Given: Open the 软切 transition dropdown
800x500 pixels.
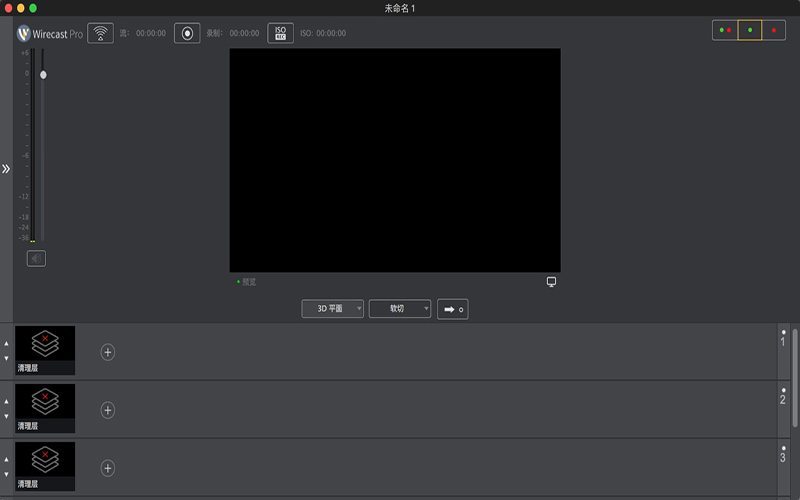Looking at the screenshot, I should [x=400, y=309].
